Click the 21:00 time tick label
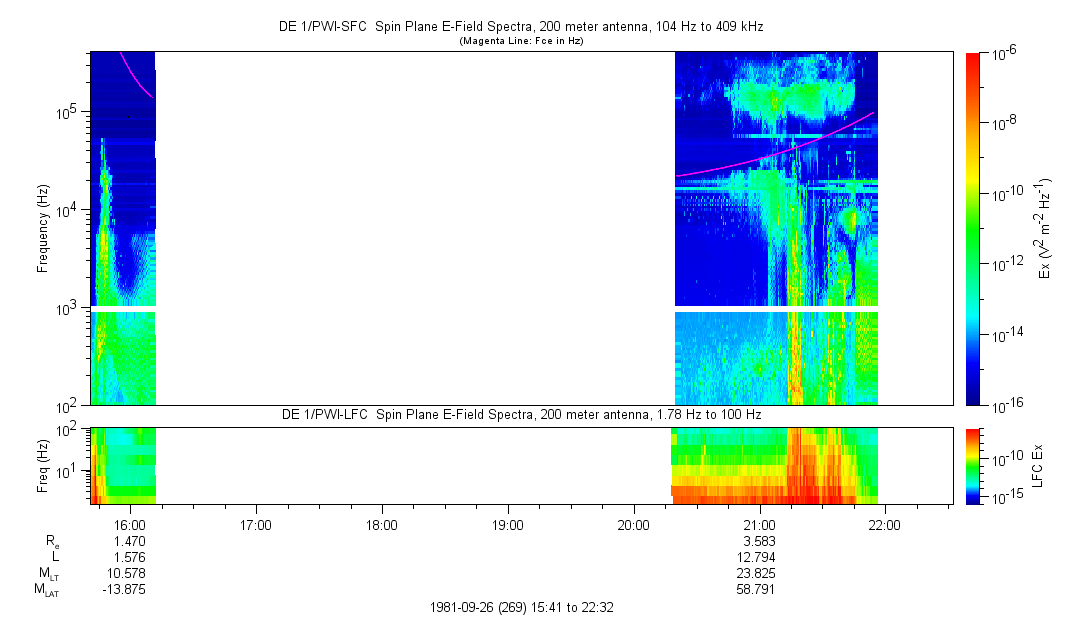The height and width of the screenshot is (620, 1083). (x=760, y=525)
